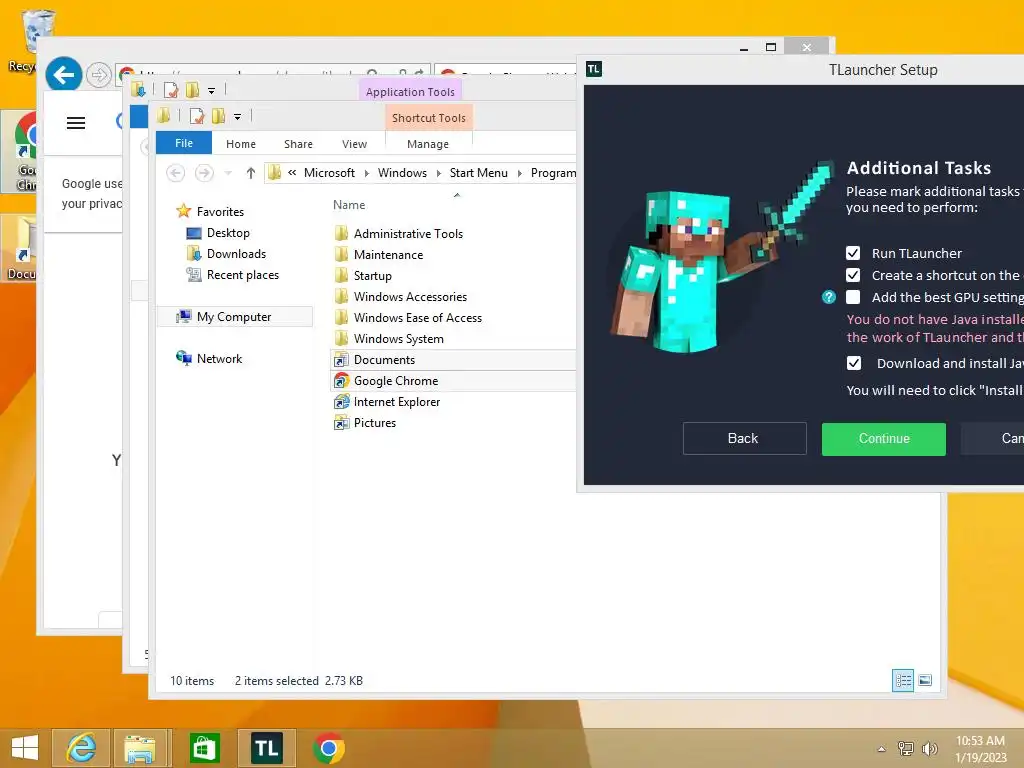The image size is (1024, 768).
Task: Open back Explorer window toolbar dropdown arrow
Action: click(212, 91)
